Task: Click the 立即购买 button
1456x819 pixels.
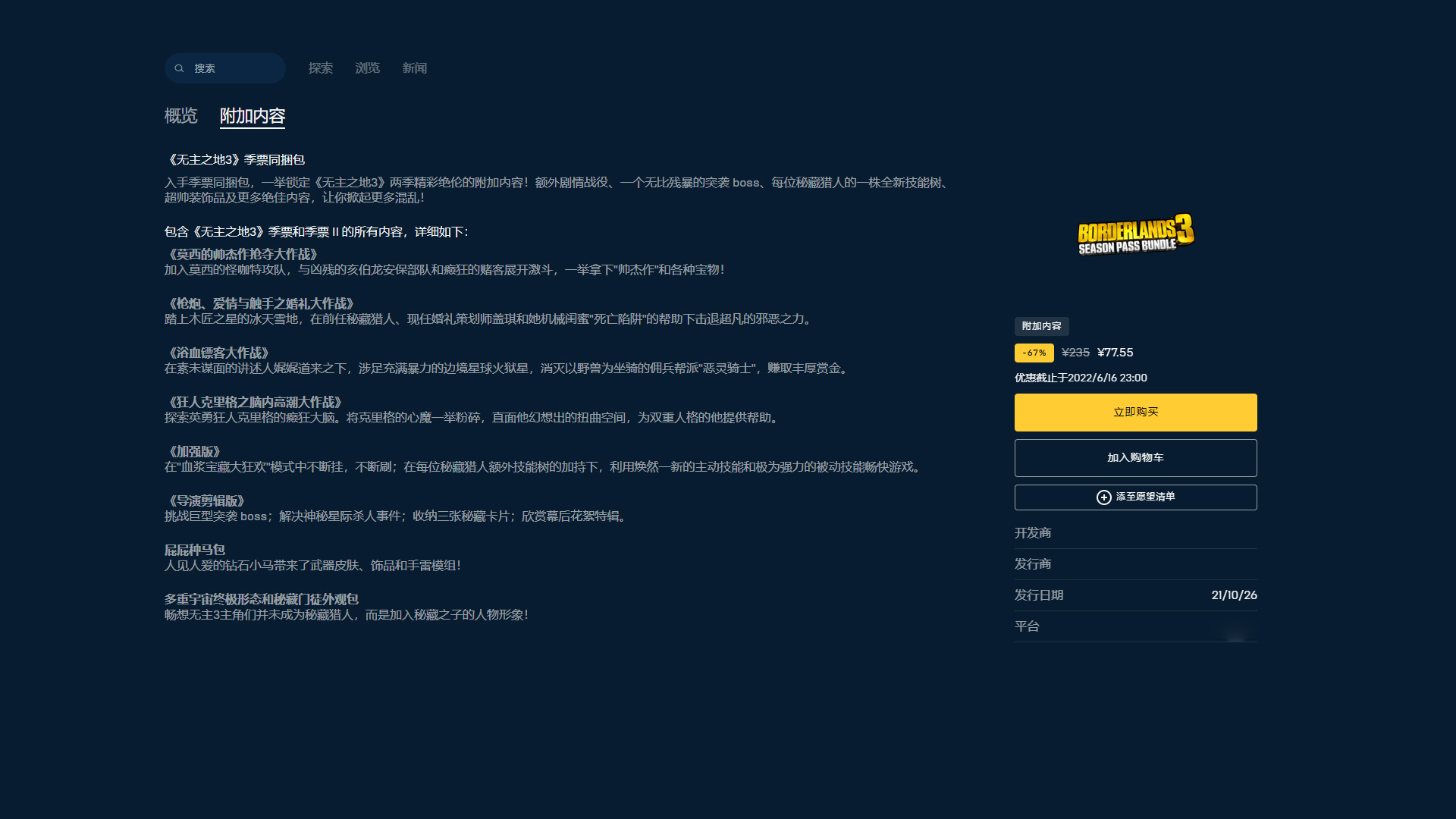Action: 1136,413
